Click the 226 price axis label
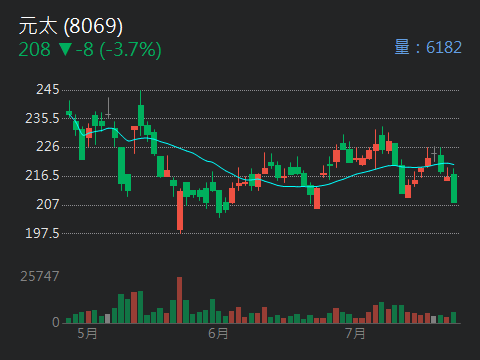This screenshot has width=480, height=360. [x=47, y=147]
